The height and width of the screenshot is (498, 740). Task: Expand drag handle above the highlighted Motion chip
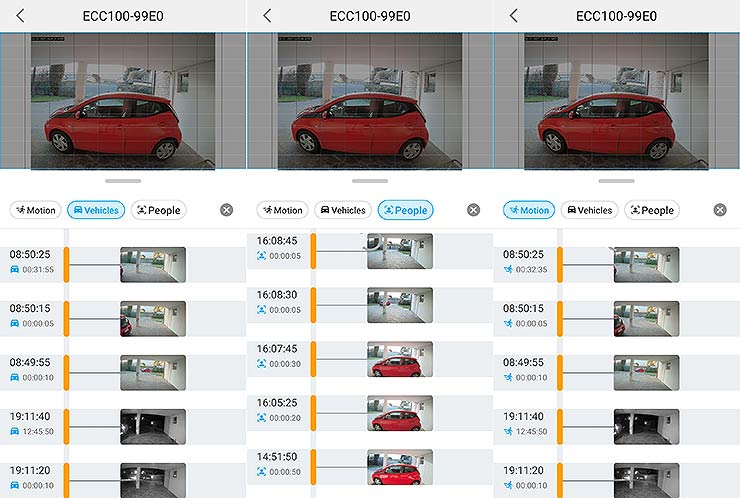tap(616, 181)
